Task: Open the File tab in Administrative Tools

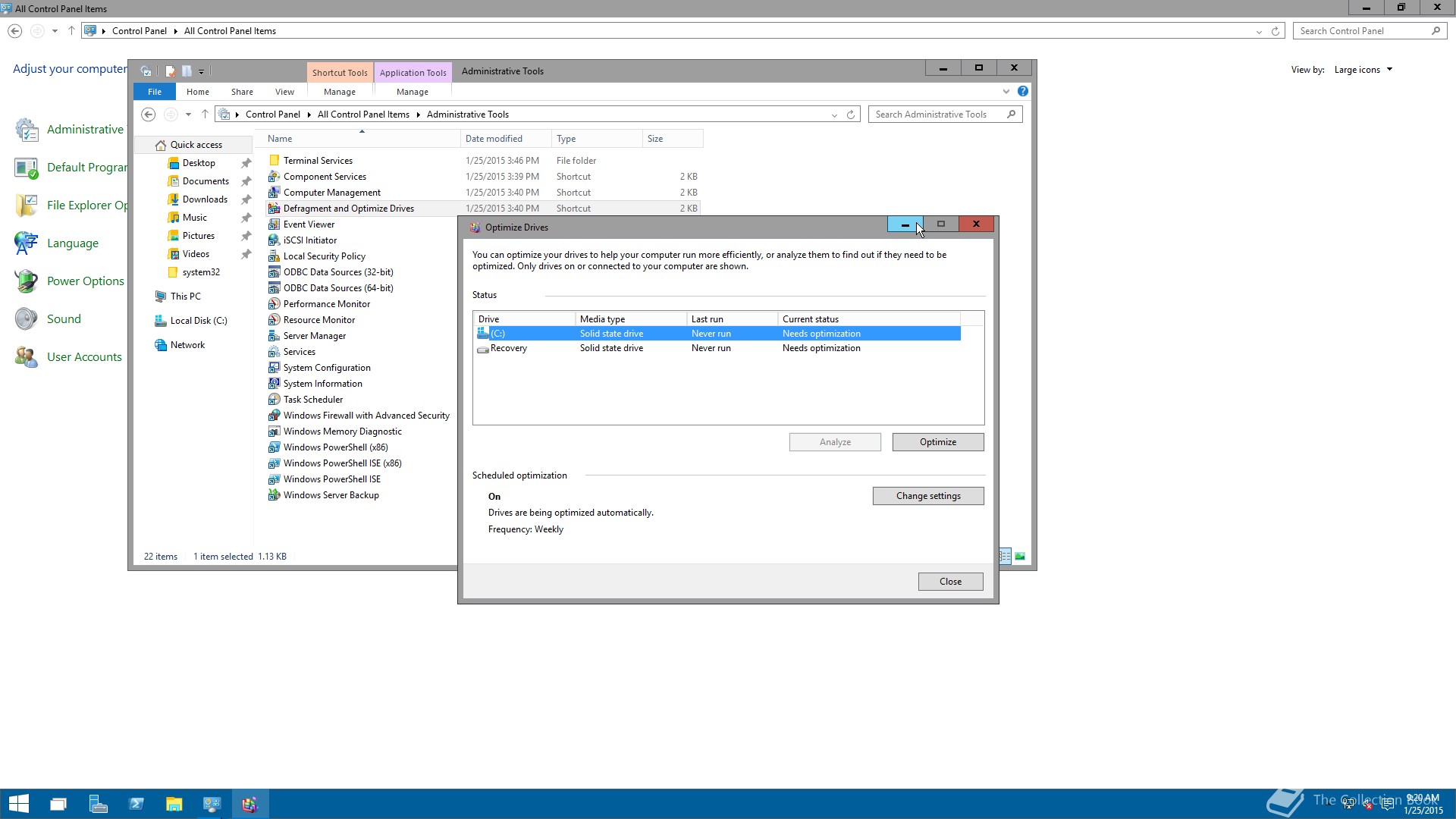Action: click(155, 92)
